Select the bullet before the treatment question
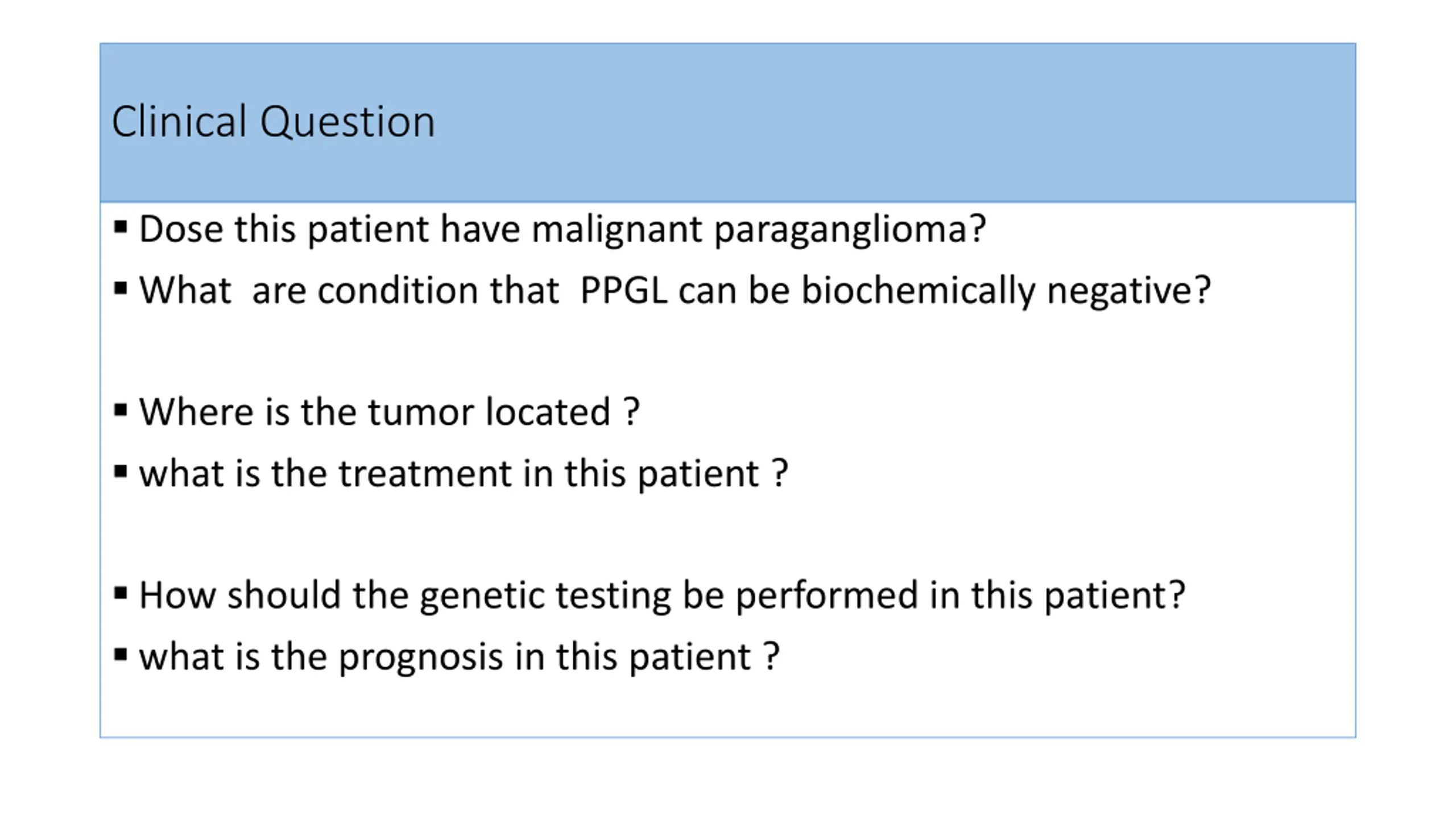 coord(120,471)
